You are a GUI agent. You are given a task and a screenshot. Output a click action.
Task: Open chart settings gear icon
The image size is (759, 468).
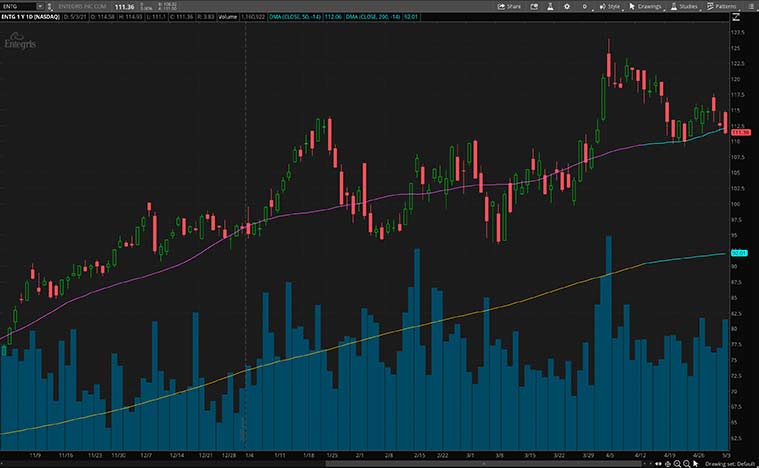(568, 6)
